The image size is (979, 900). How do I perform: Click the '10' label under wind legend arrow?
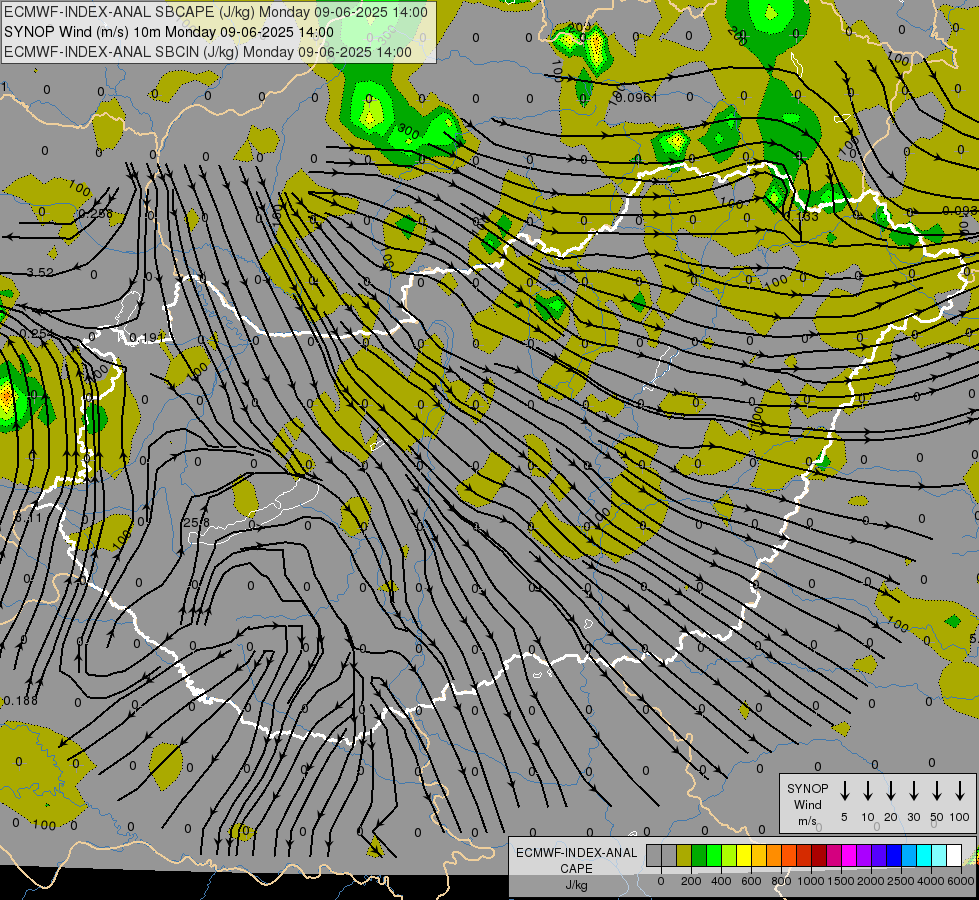(x=868, y=817)
